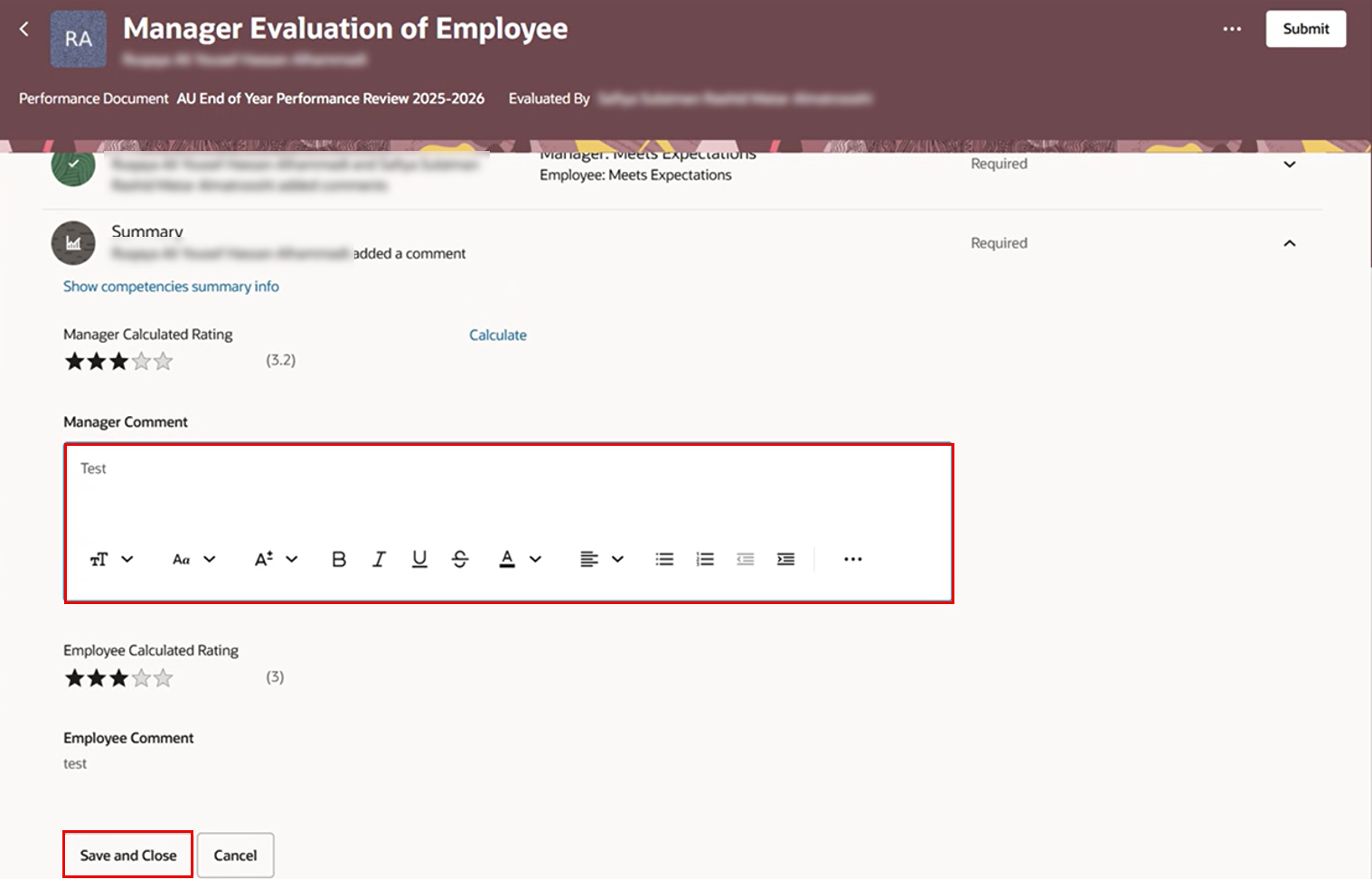
Task: Insert a numbered list
Action: (x=705, y=560)
